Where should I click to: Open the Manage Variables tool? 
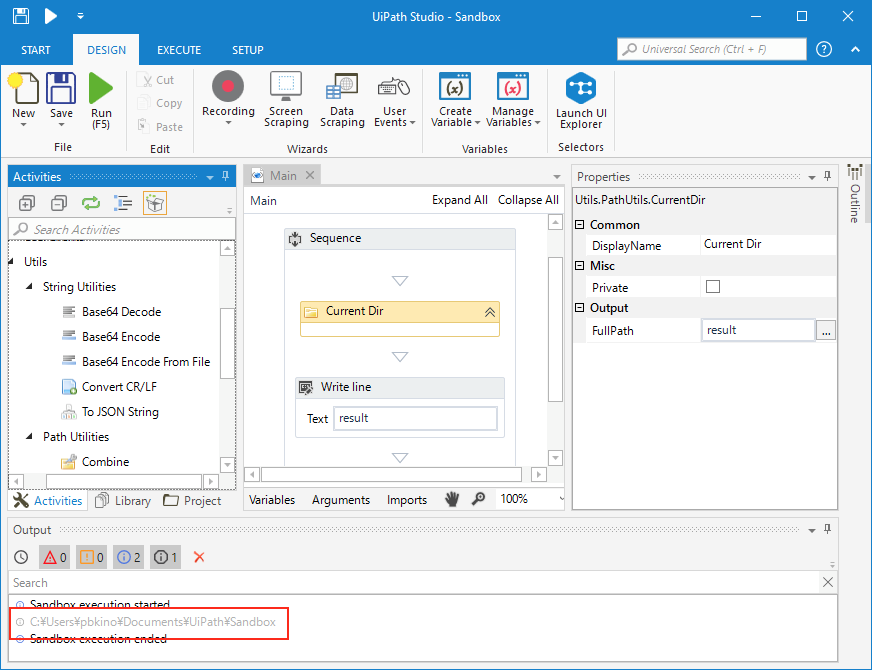tap(512, 100)
